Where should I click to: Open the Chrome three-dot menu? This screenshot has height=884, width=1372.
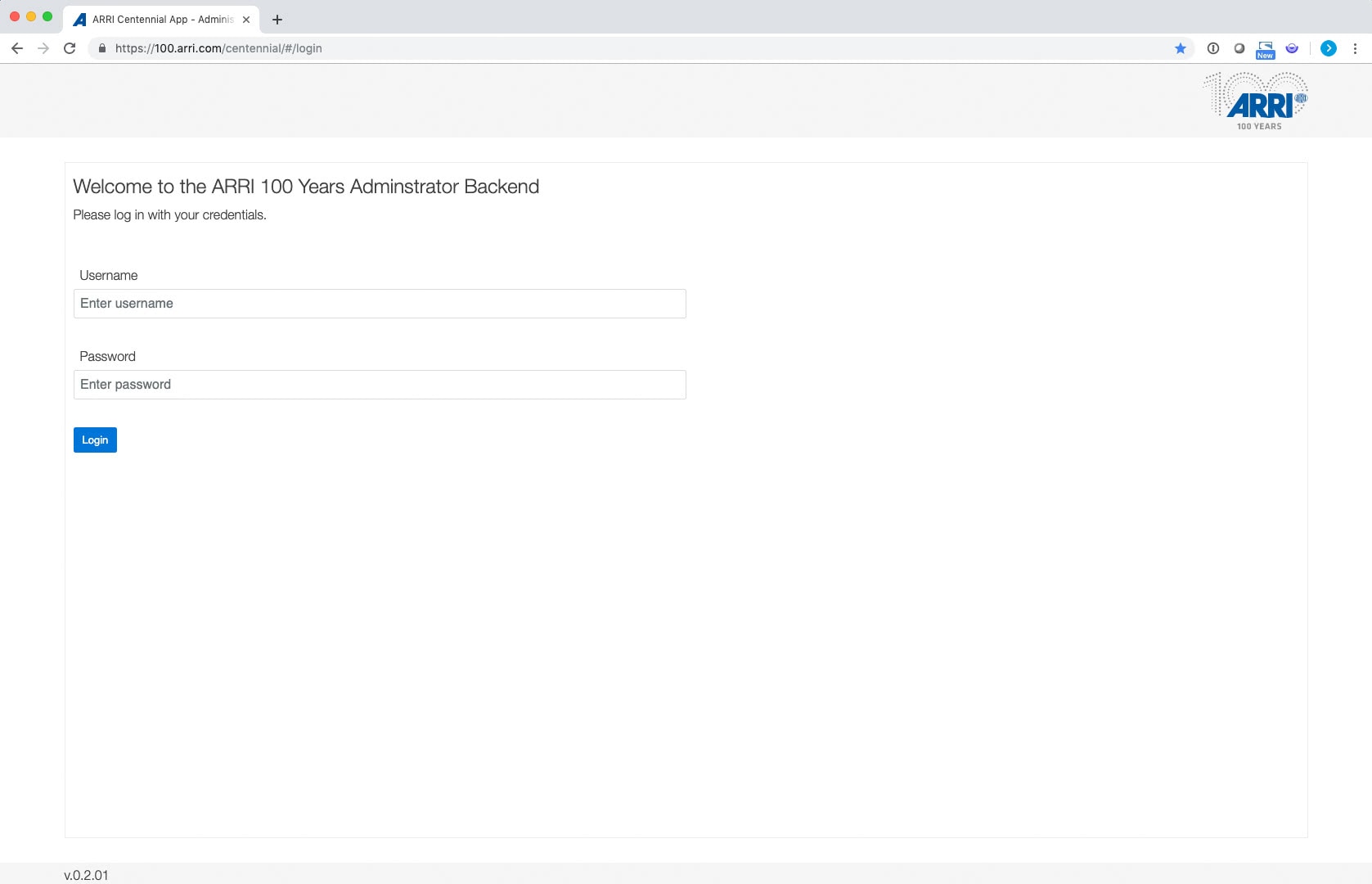point(1355,48)
